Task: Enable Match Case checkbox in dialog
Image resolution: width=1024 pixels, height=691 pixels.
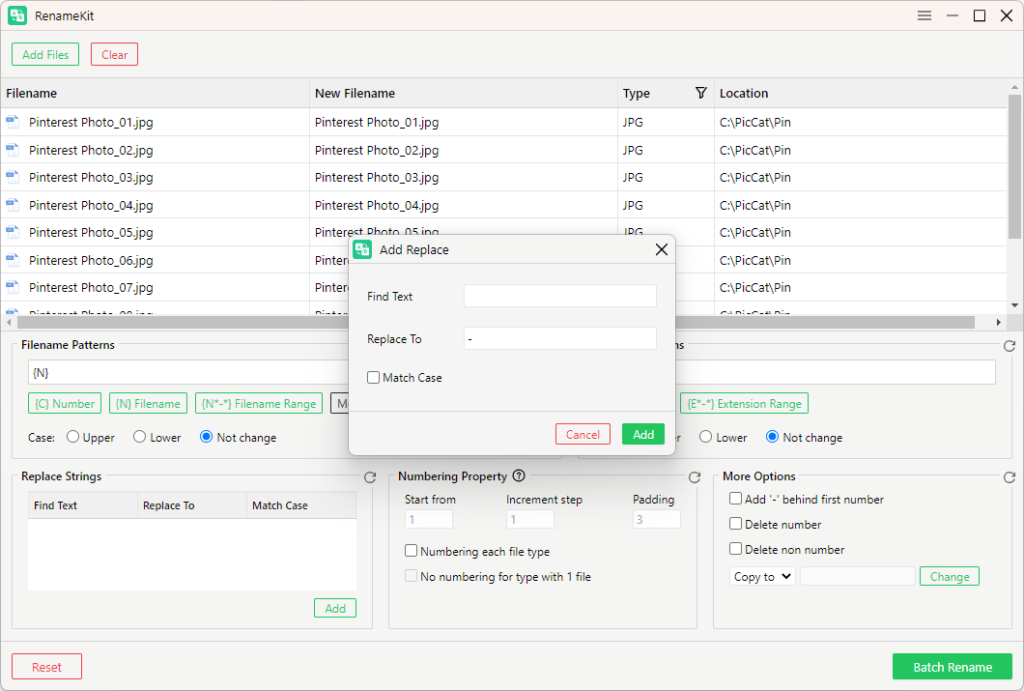Action: (373, 378)
